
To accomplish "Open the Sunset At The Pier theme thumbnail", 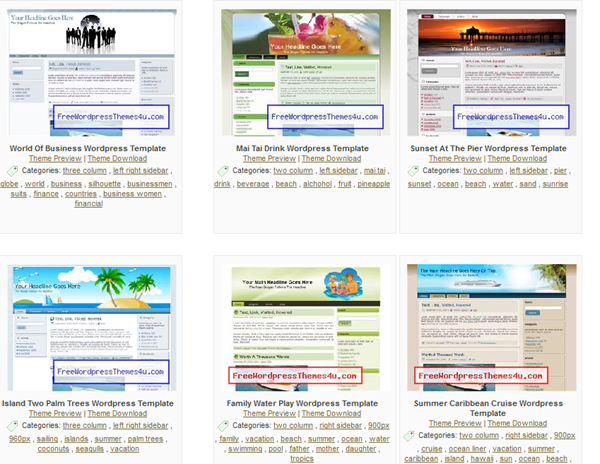I will point(492,73).
